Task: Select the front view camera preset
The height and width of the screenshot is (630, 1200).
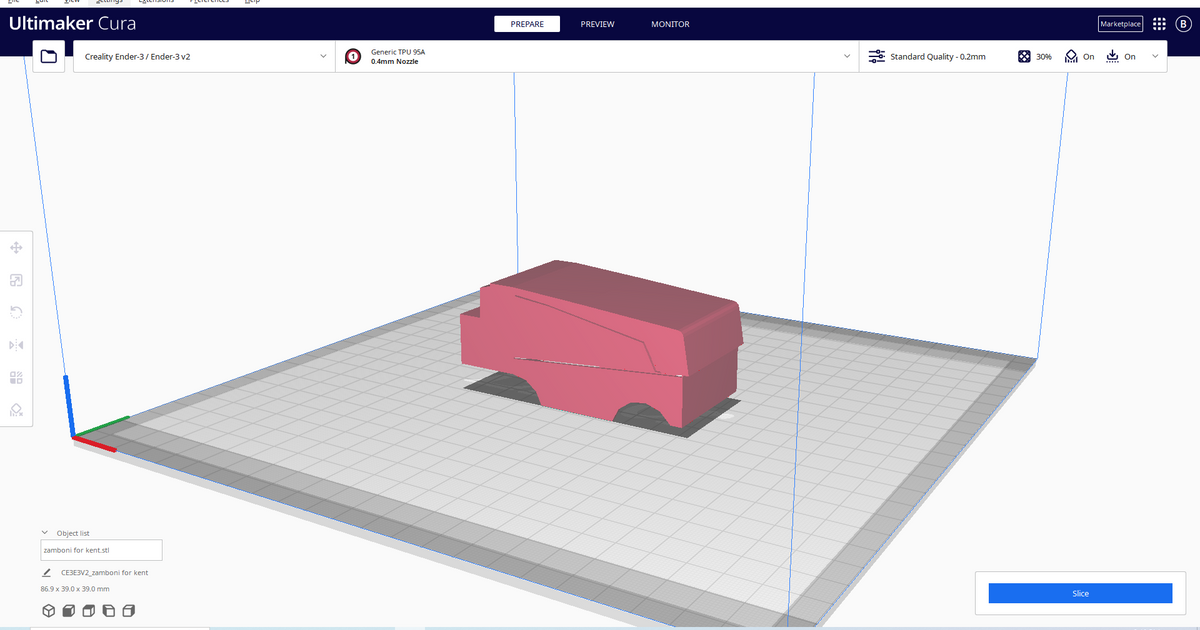Action: 68,610
